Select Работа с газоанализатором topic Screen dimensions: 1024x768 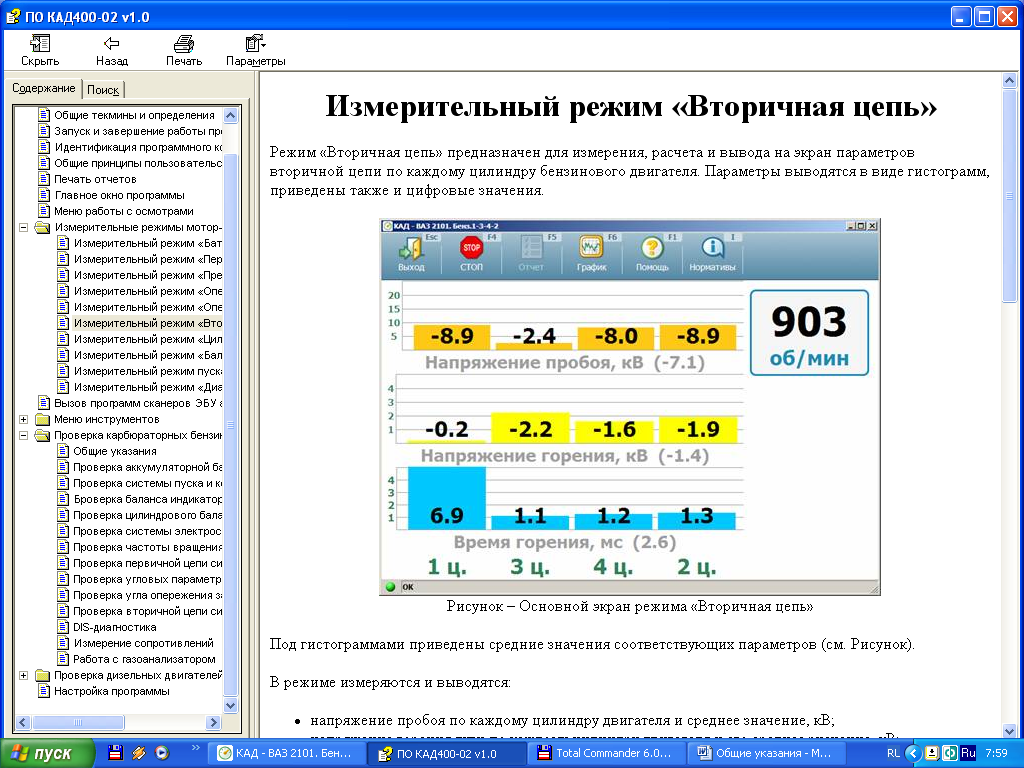coord(144,659)
